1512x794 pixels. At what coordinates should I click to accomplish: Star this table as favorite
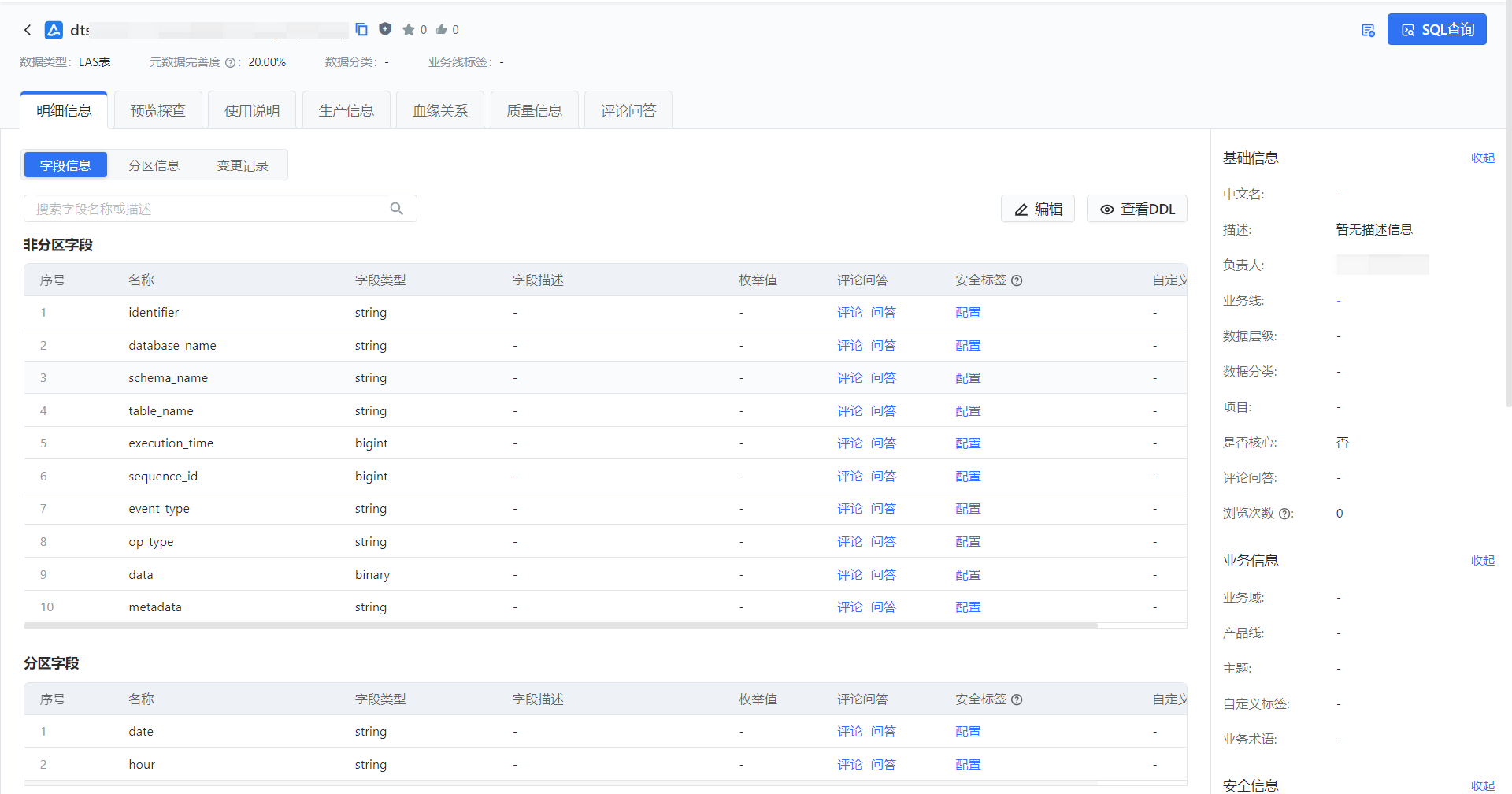pyautogui.click(x=408, y=30)
